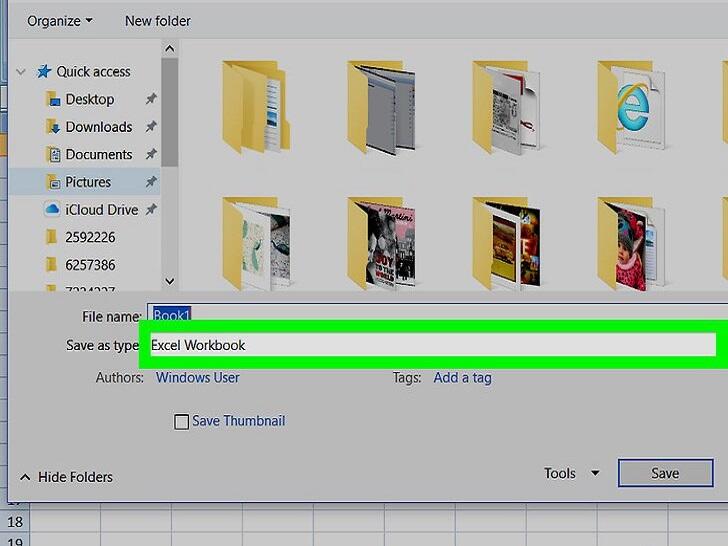The image size is (728, 546).
Task: Collapse the Quick access tree
Action: tap(21, 72)
